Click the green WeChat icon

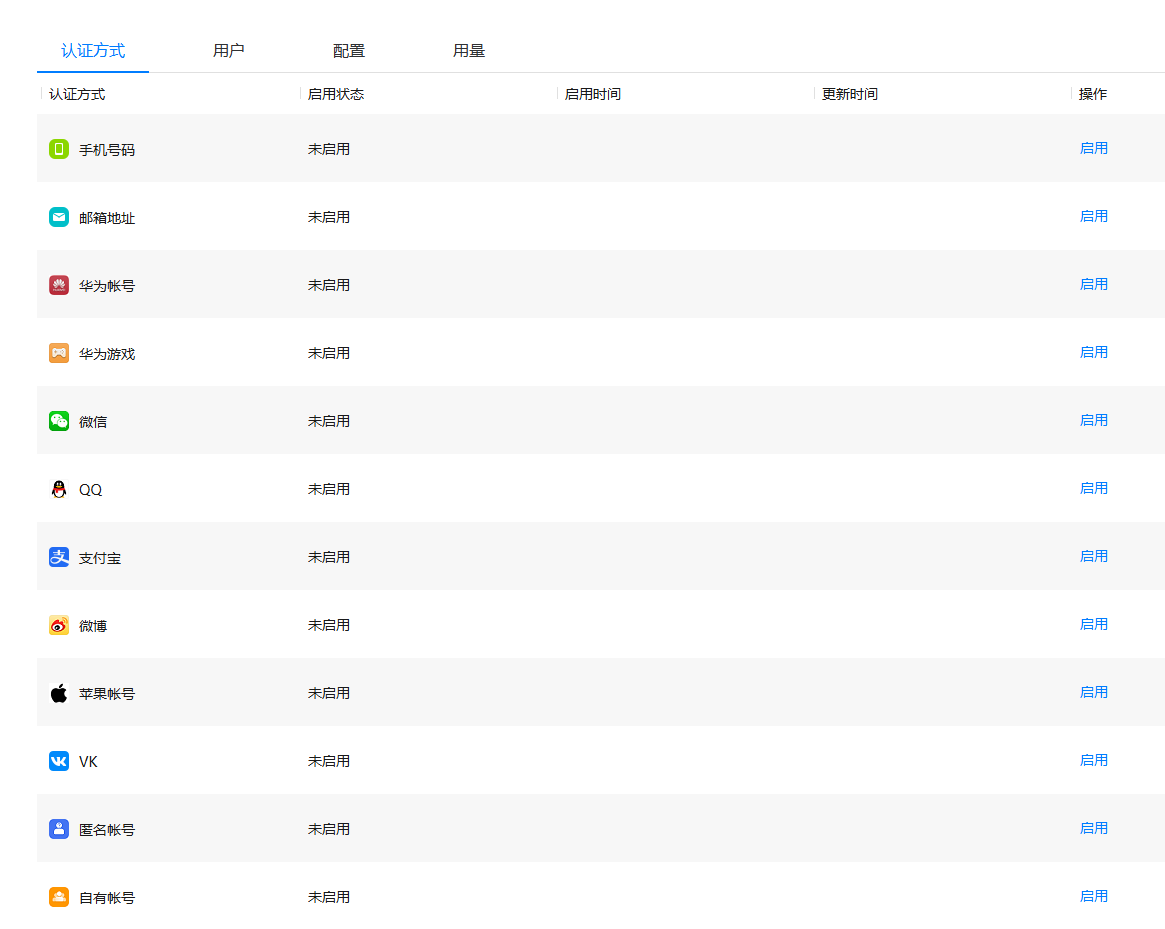(59, 421)
